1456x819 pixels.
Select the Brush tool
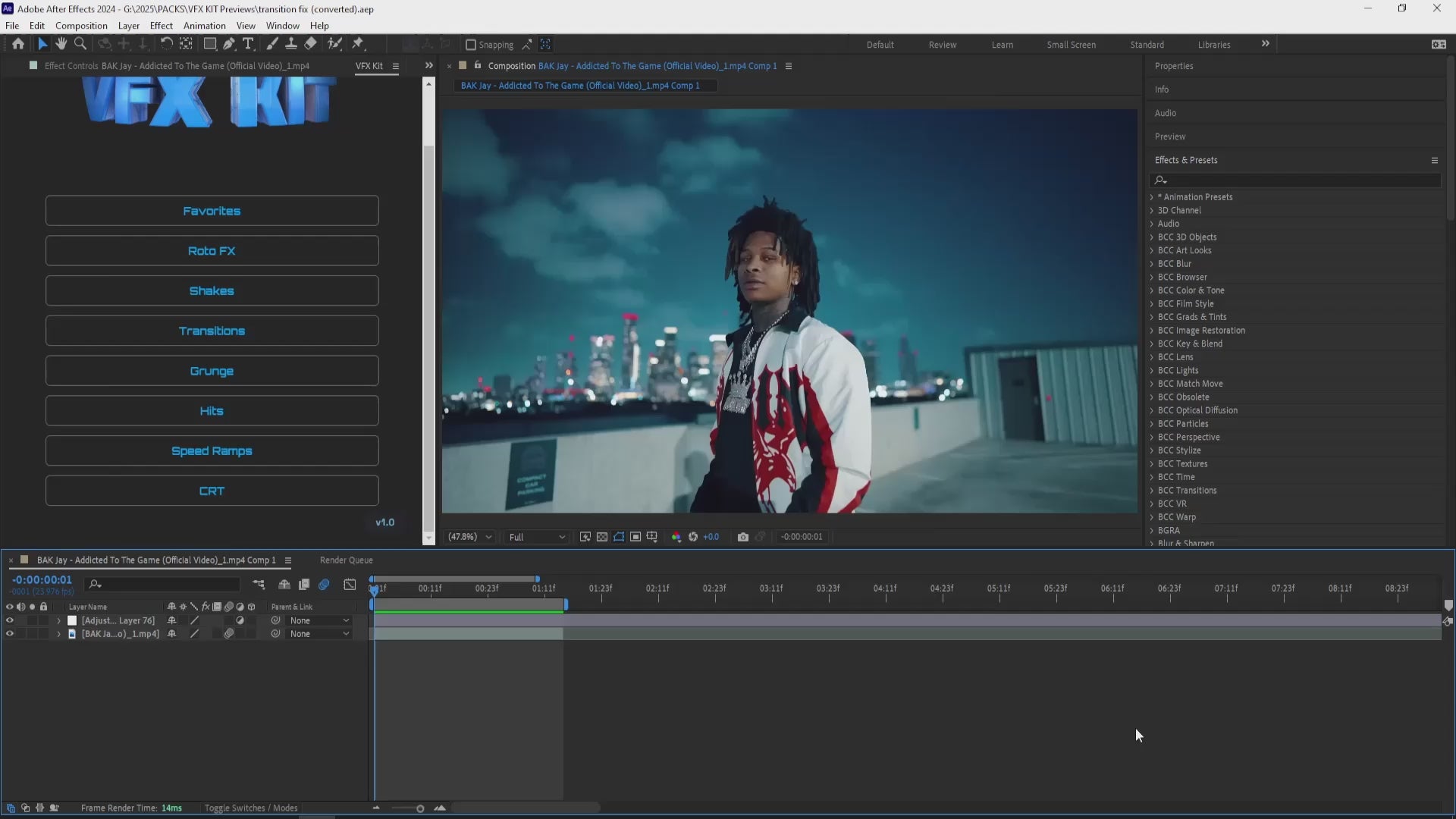(x=271, y=44)
